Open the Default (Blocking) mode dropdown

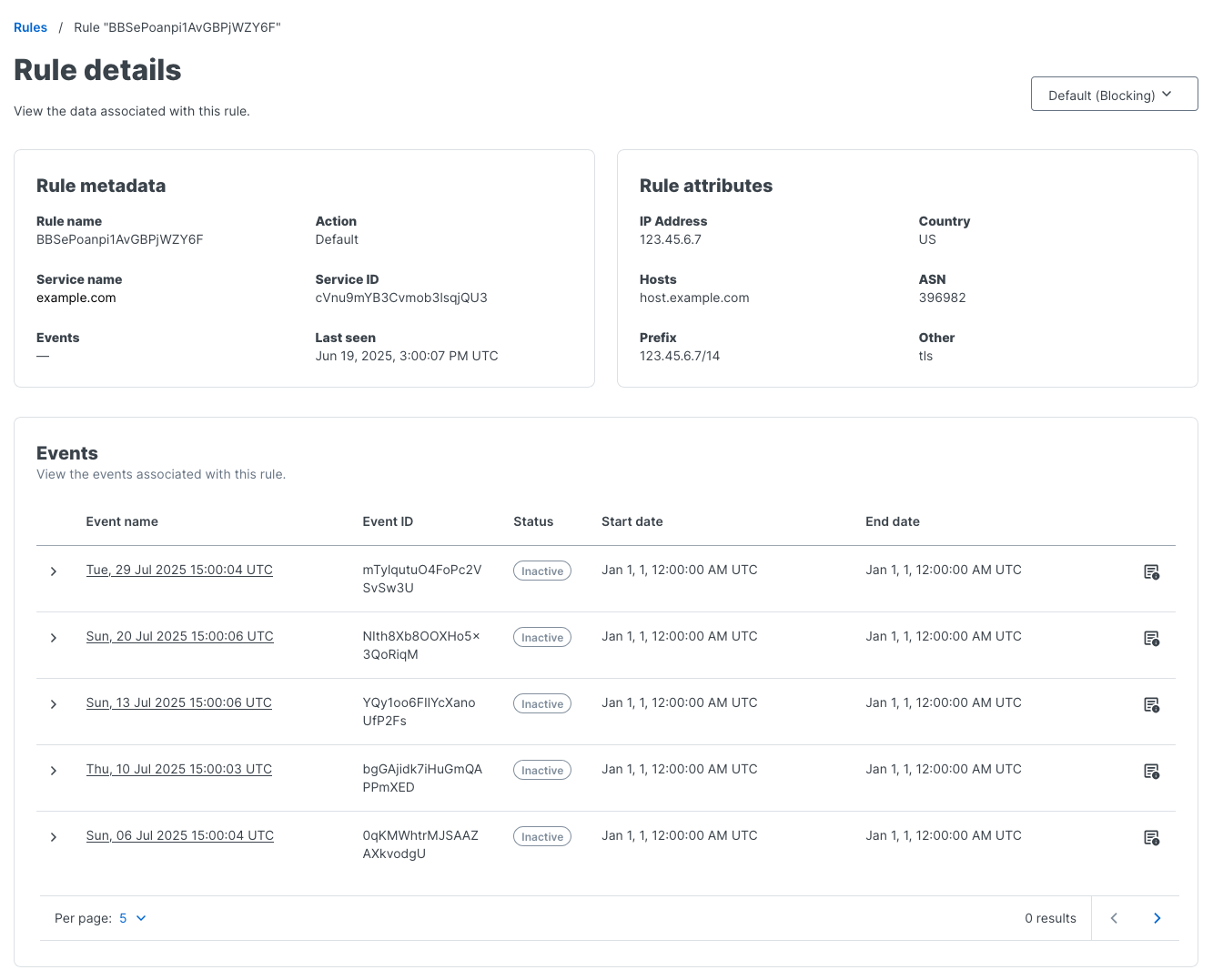[1114, 94]
